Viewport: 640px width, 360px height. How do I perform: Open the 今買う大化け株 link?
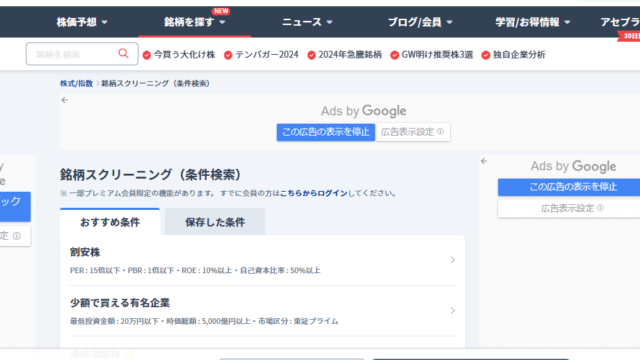[x=184, y=55]
